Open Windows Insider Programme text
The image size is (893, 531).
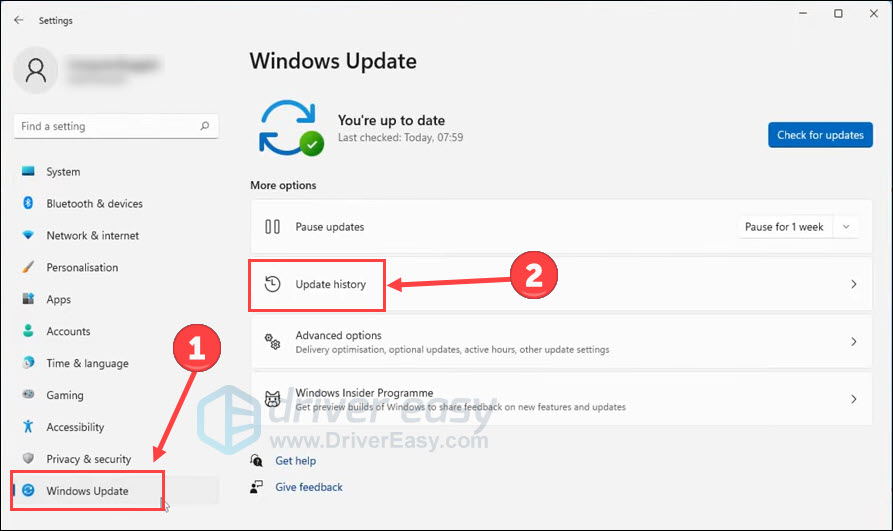point(364,393)
